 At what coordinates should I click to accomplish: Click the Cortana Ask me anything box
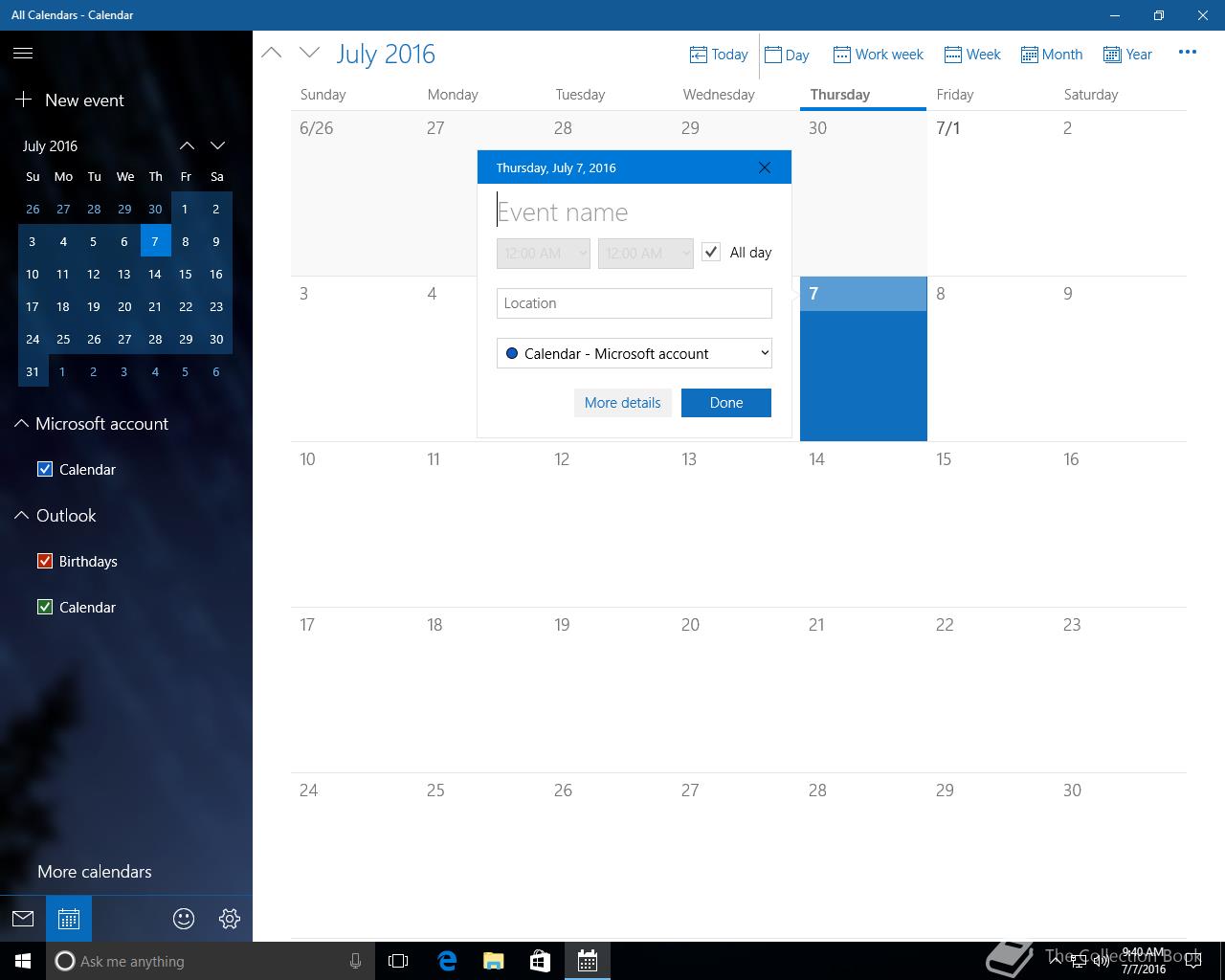tap(209, 961)
